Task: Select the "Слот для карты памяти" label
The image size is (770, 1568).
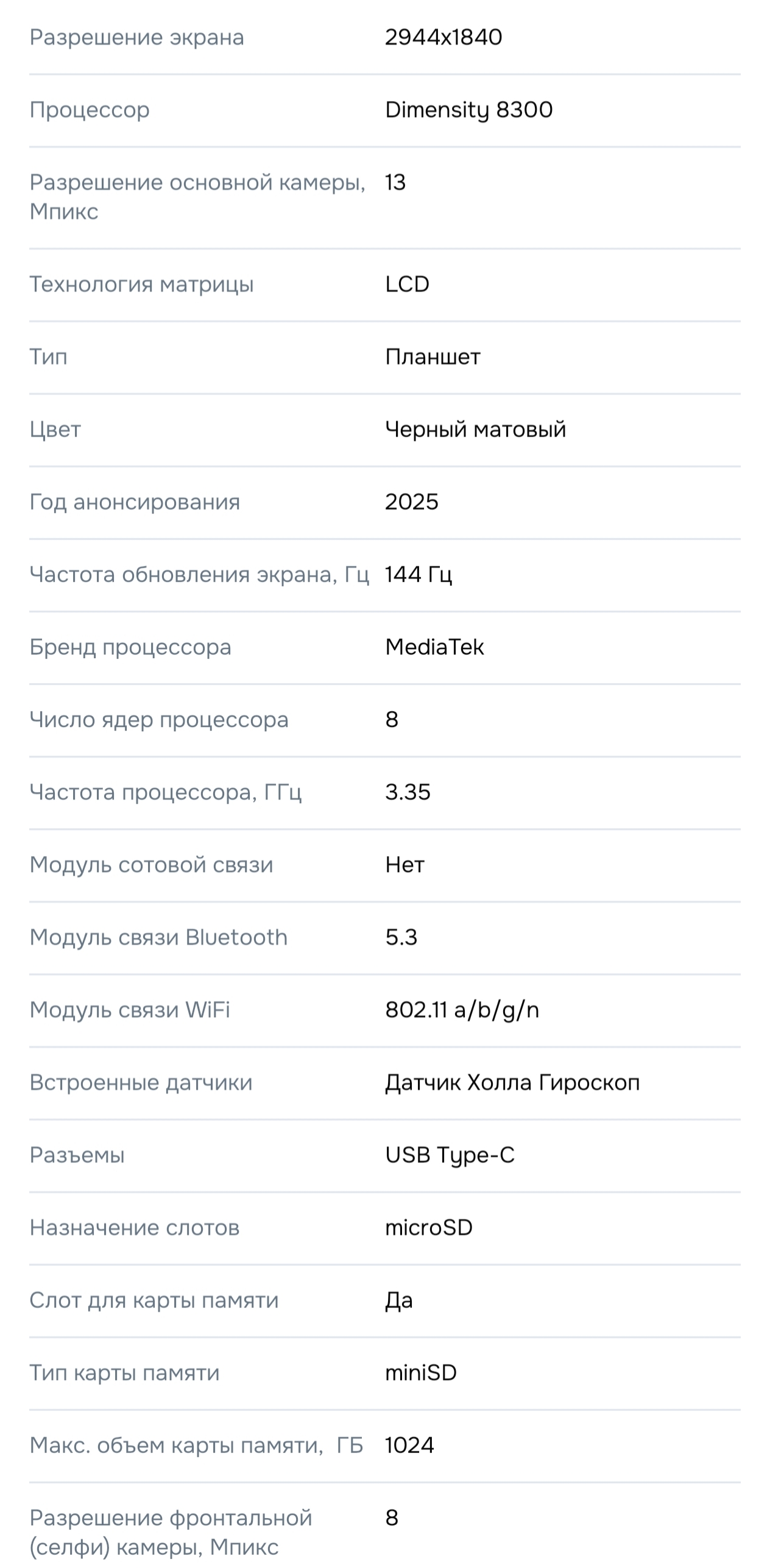Action: click(154, 1300)
